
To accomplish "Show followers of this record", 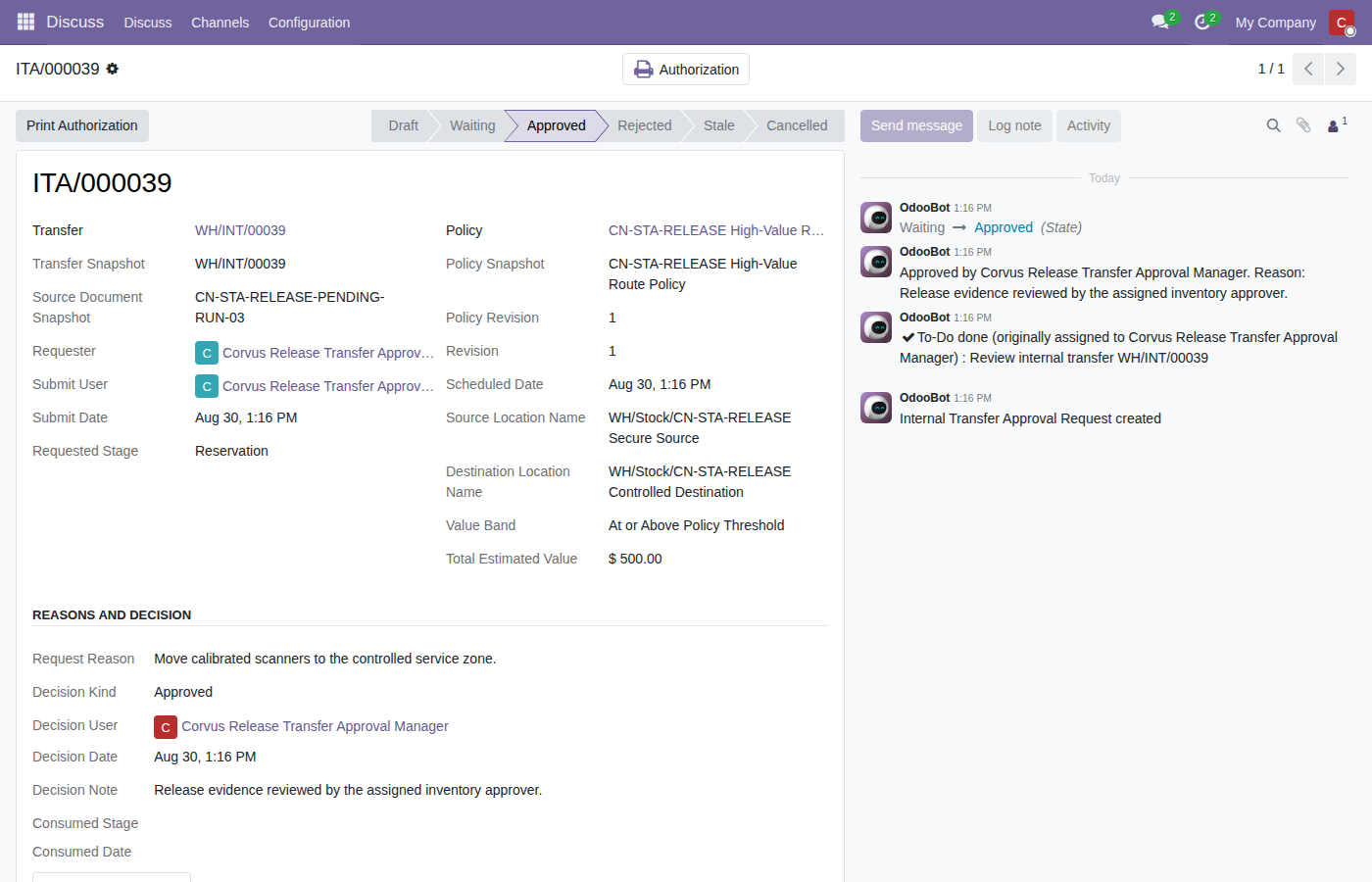I will click(1337, 125).
